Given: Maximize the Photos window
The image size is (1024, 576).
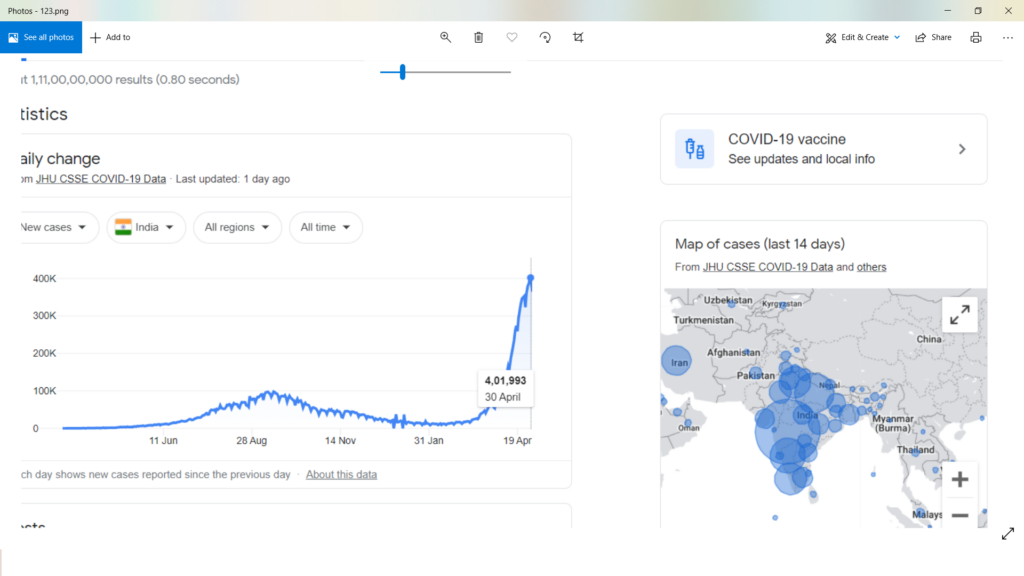Looking at the screenshot, I should click(x=978, y=10).
